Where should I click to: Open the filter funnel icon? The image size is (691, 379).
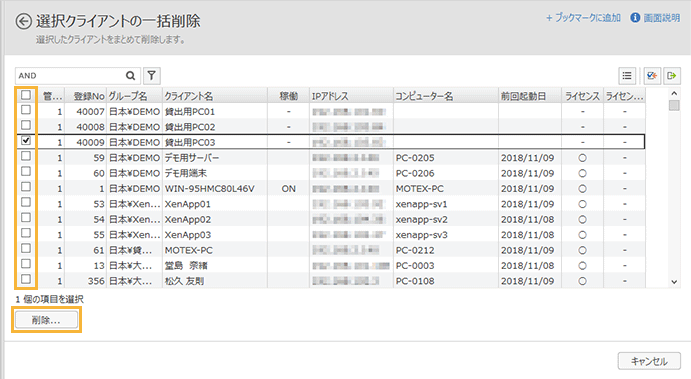[152, 76]
